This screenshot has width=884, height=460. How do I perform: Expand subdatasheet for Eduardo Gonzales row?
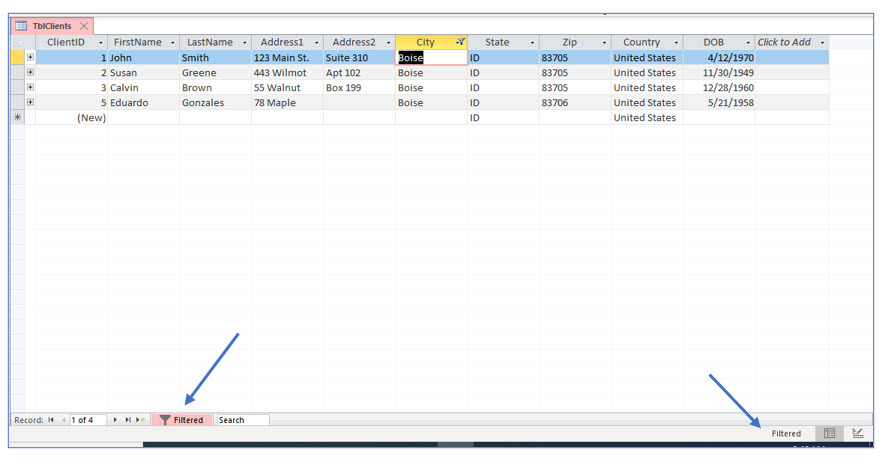[x=30, y=102]
